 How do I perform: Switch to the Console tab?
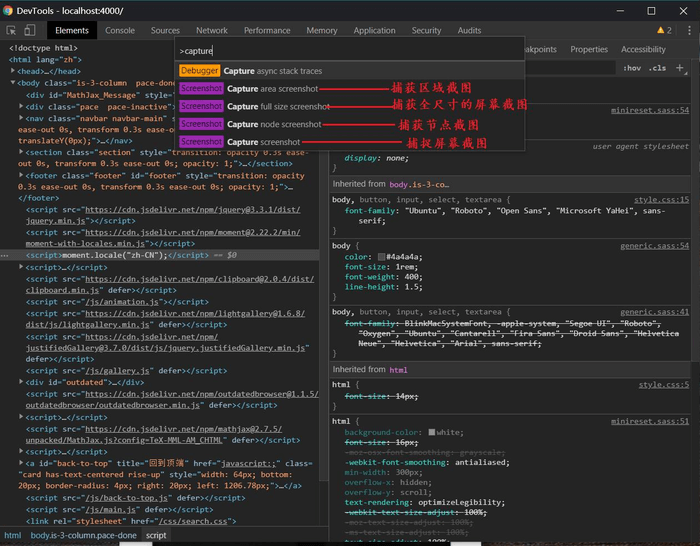[120, 30]
